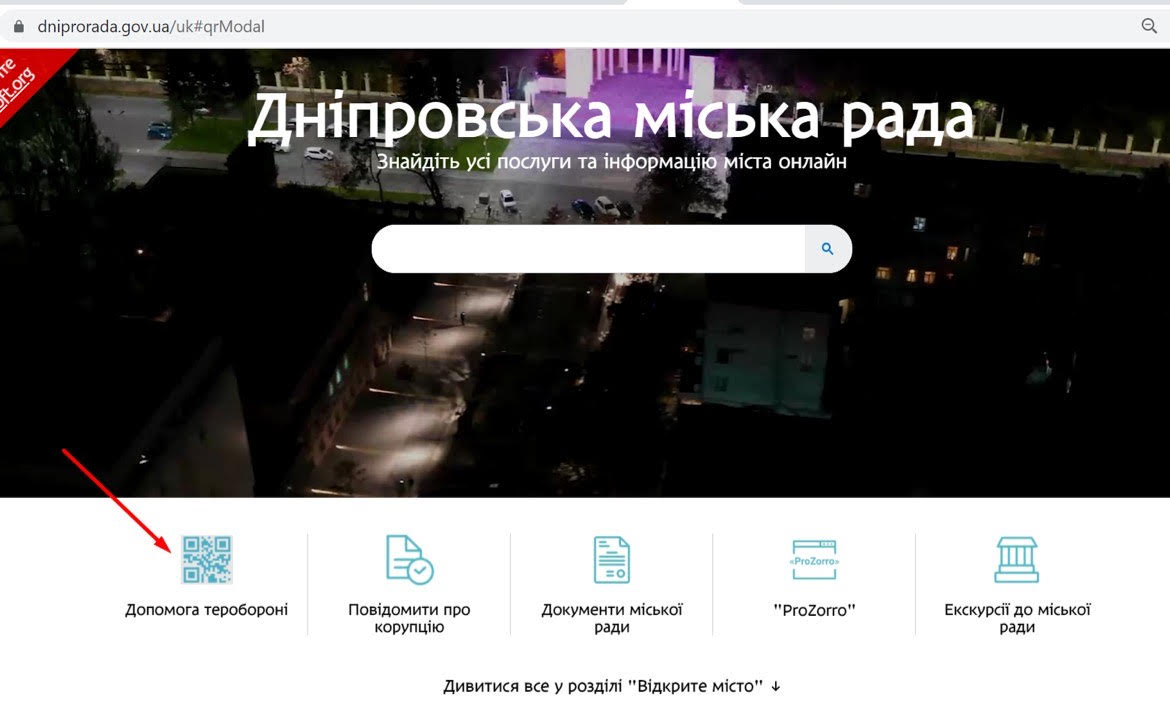Click the red corner ribbon banner
The height and width of the screenshot is (724, 1170).
pos(25,82)
